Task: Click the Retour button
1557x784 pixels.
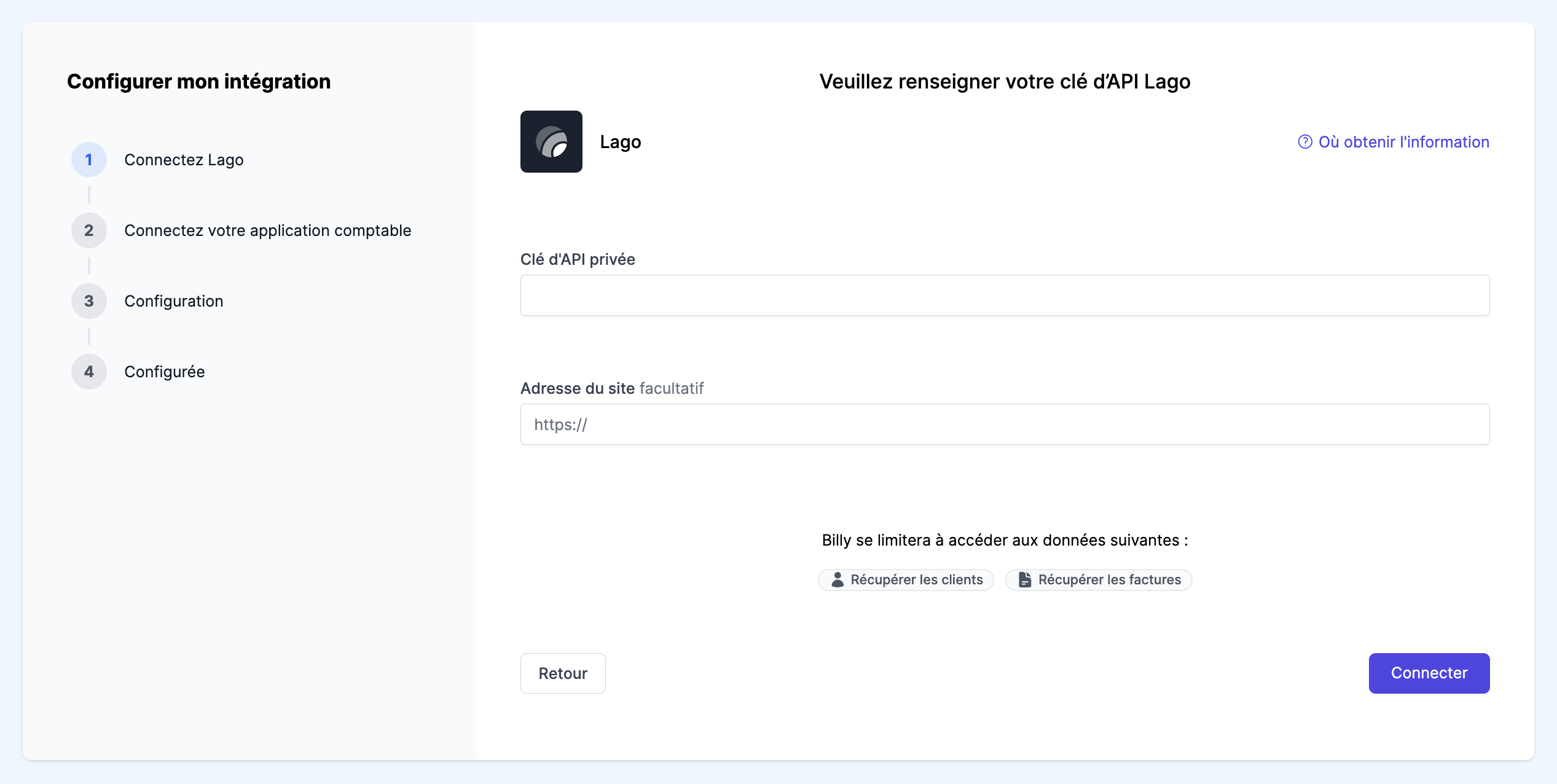Action: tap(563, 673)
